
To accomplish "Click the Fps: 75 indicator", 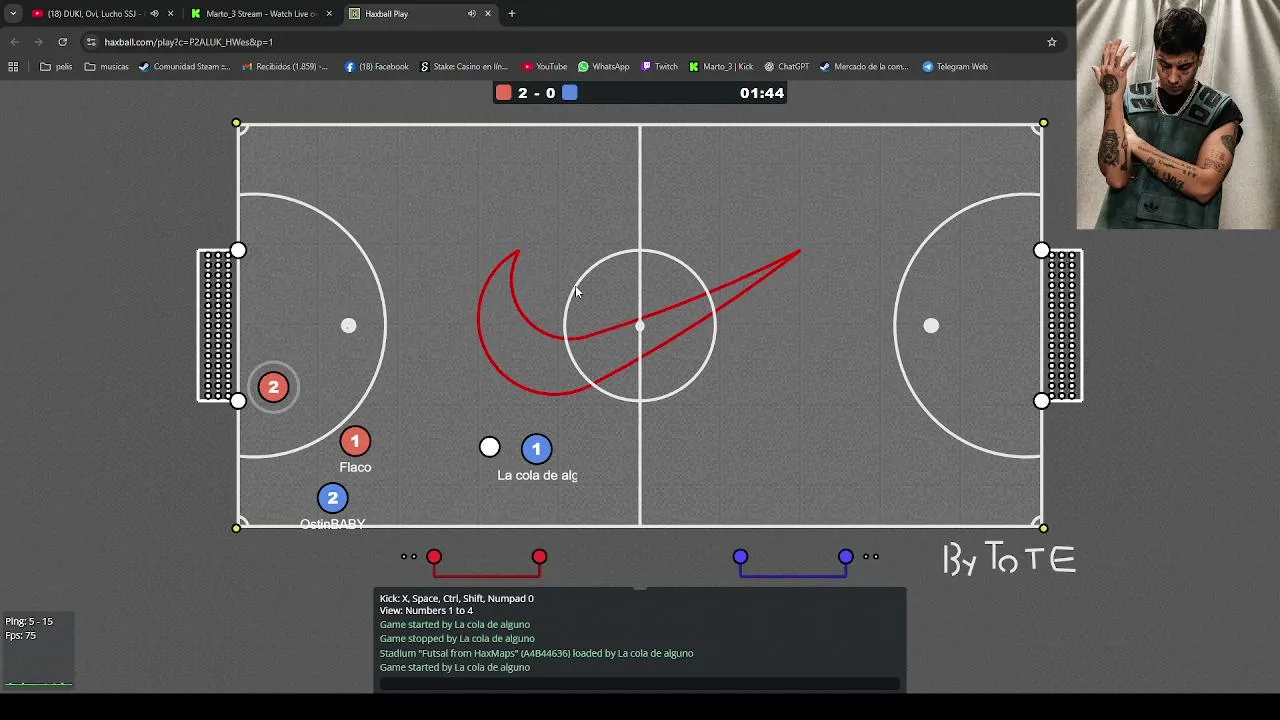I will [20, 635].
